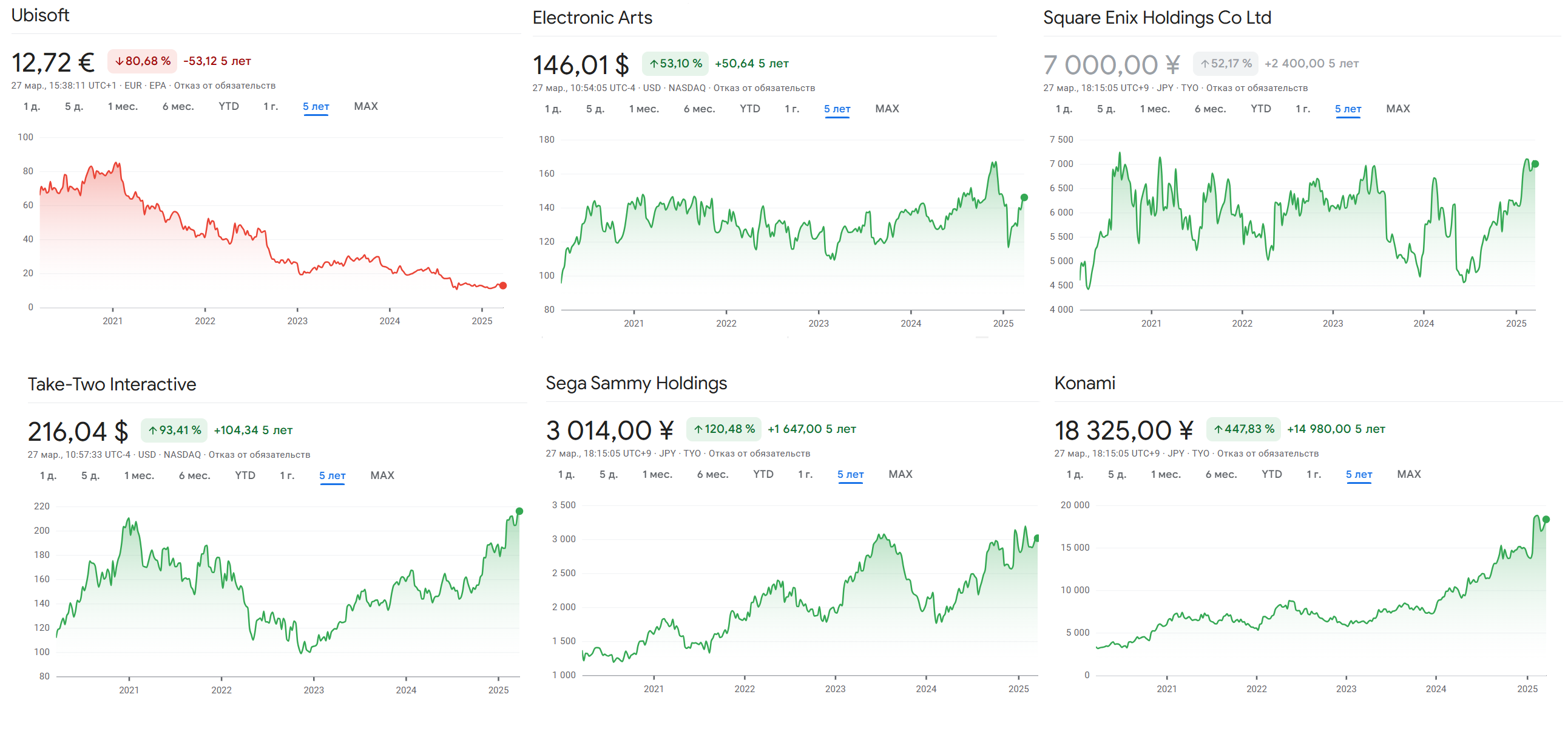Select YTD range on Take-Two chart

245,475
